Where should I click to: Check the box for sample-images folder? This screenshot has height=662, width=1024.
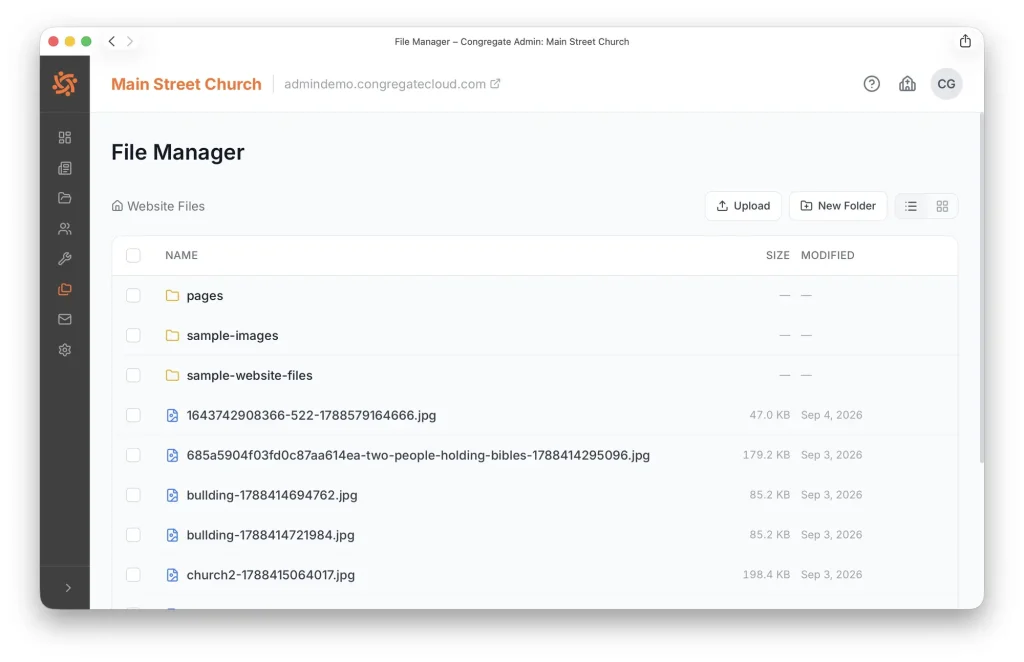[x=133, y=335]
